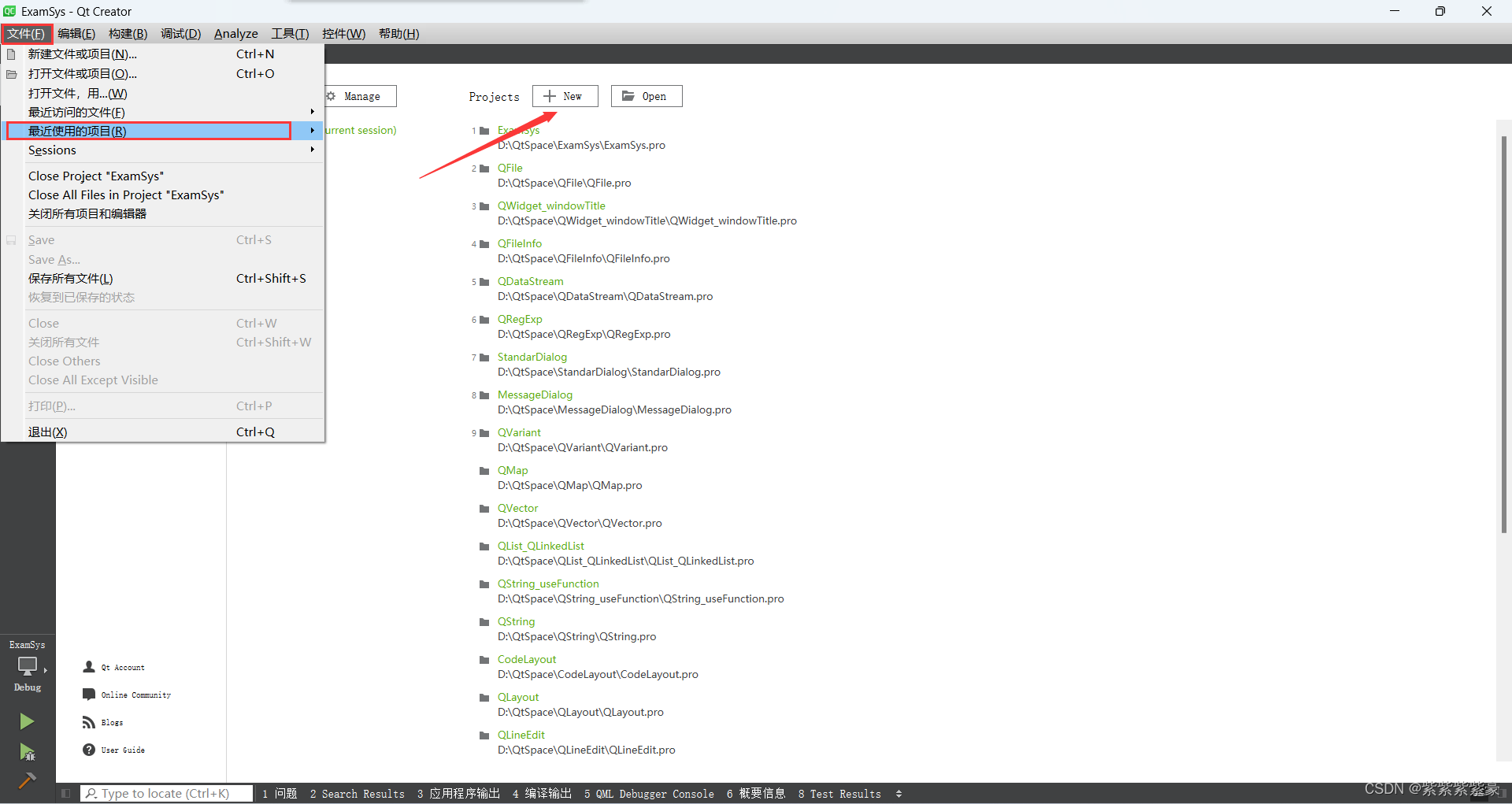This screenshot has width=1512, height=804.
Task: Click the folder icon beside QVariant project
Action: pos(484,433)
